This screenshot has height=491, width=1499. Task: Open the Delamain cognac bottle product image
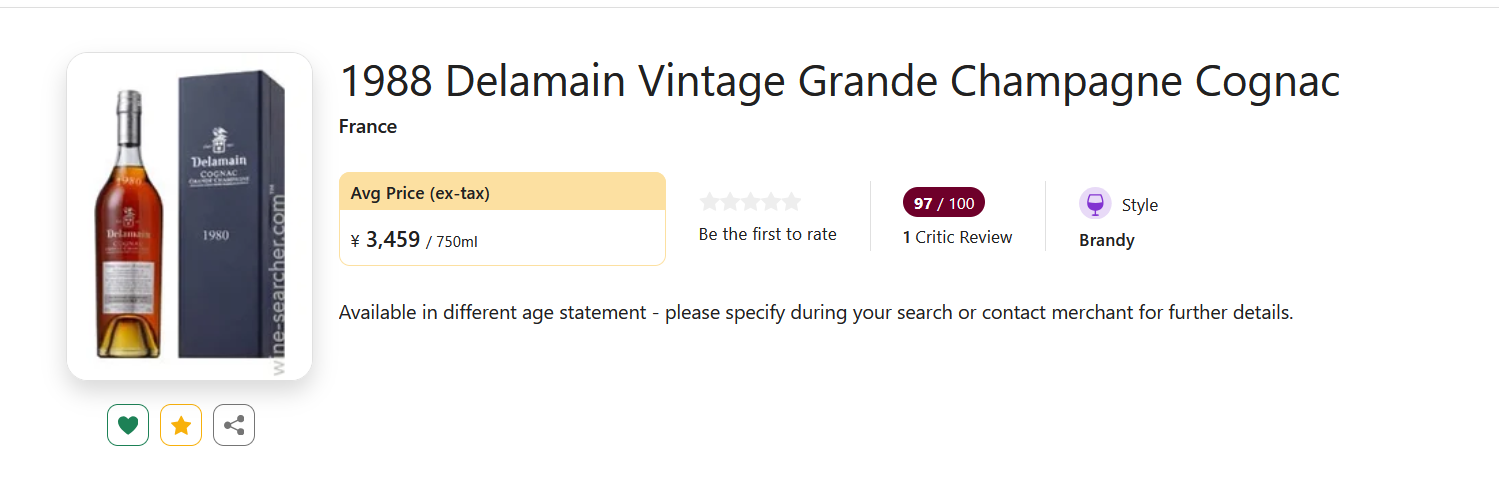click(x=189, y=216)
